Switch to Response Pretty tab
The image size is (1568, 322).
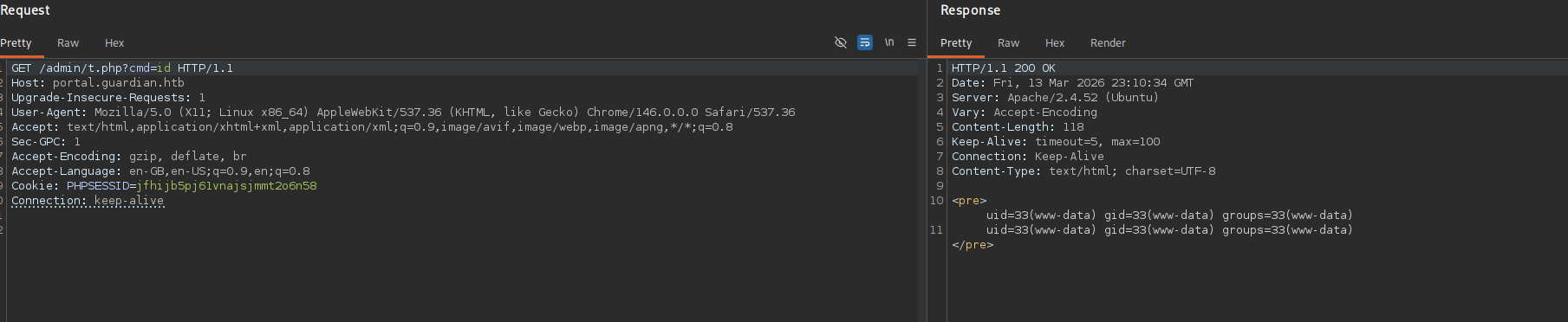tap(956, 43)
